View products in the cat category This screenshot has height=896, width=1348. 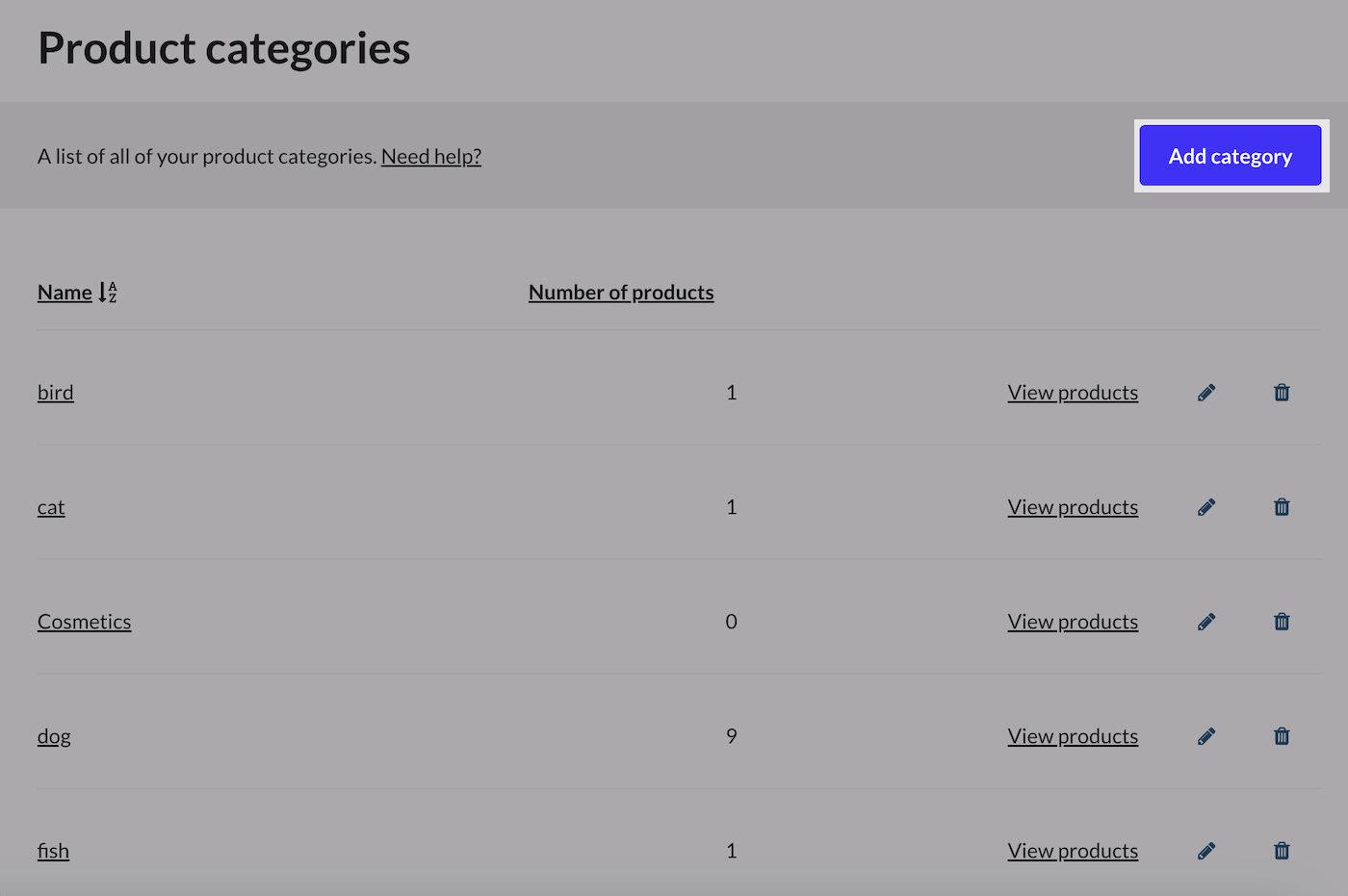[x=1073, y=506]
